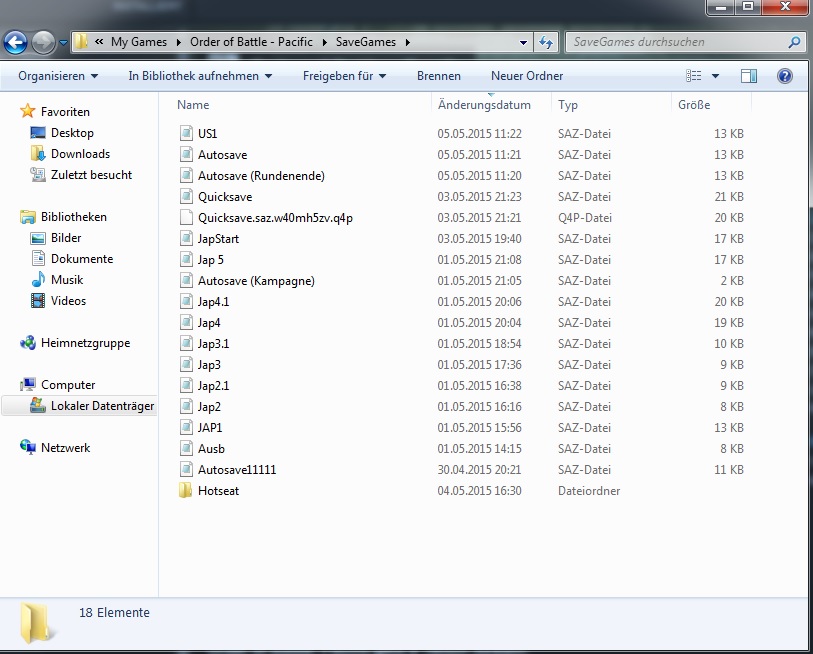Click the SaveGames durchsuchen search field
This screenshot has height=654, width=813.
(x=675, y=43)
